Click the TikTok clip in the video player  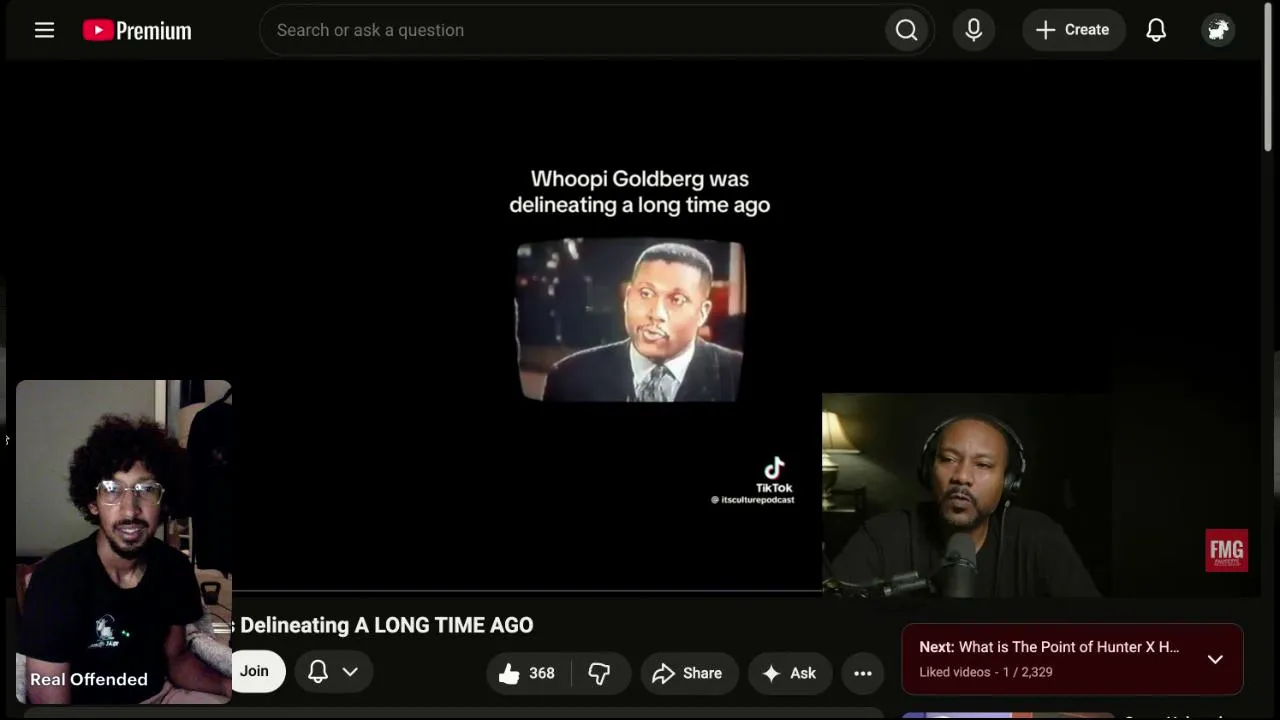point(630,320)
